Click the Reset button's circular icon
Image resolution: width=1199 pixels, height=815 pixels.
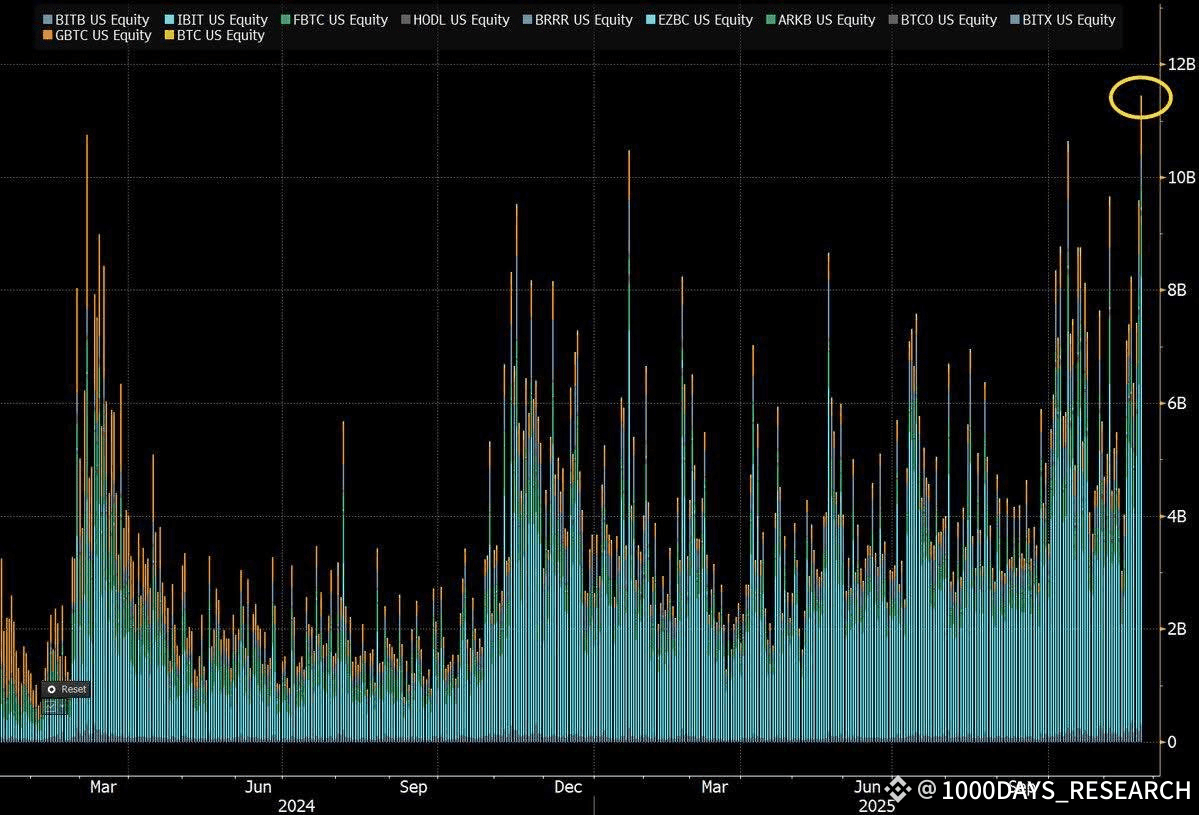click(51, 690)
